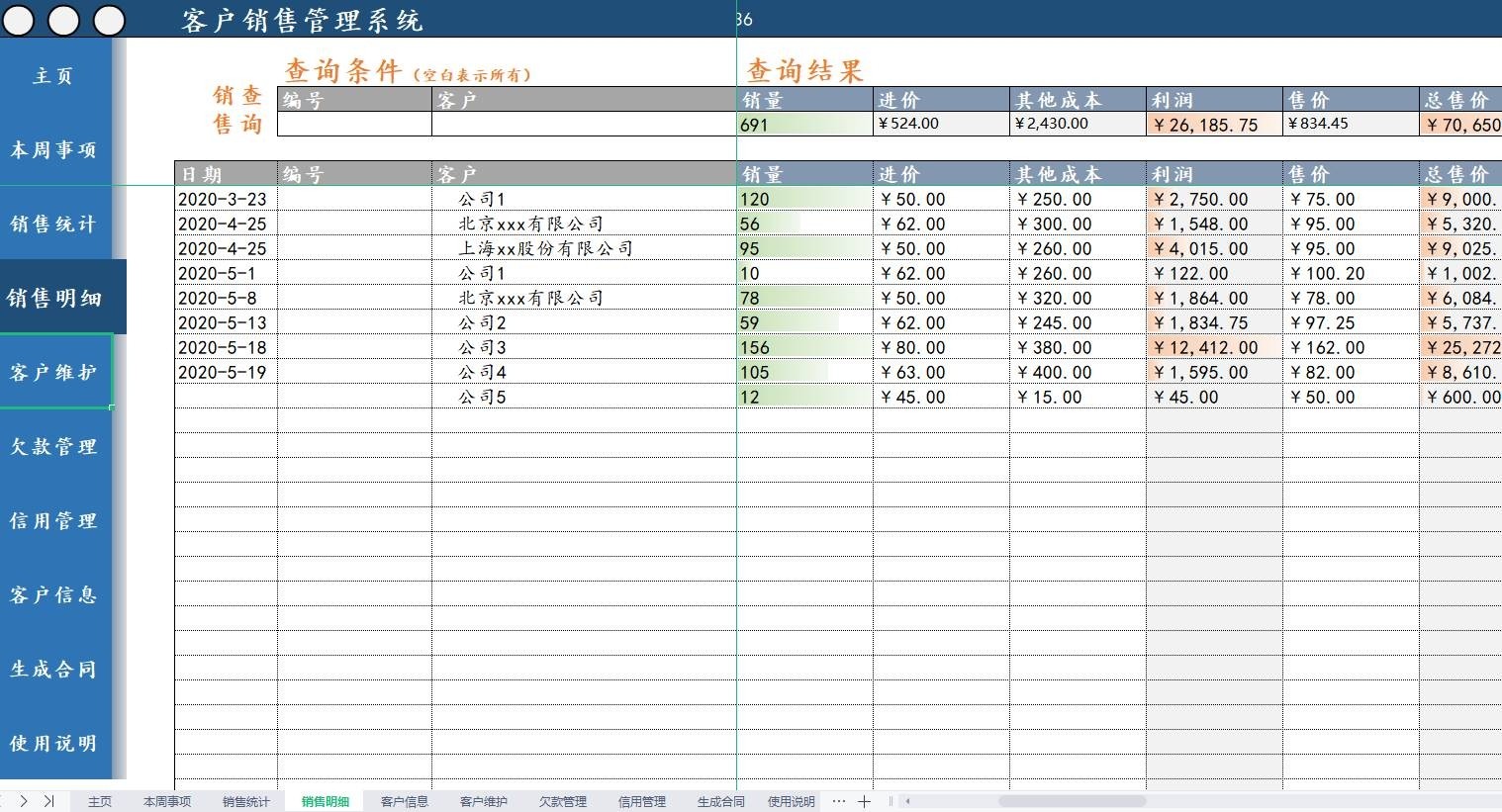Image resolution: width=1502 pixels, height=812 pixels.
Task: Select other cost cell ¥15.00
Action: [1078, 397]
